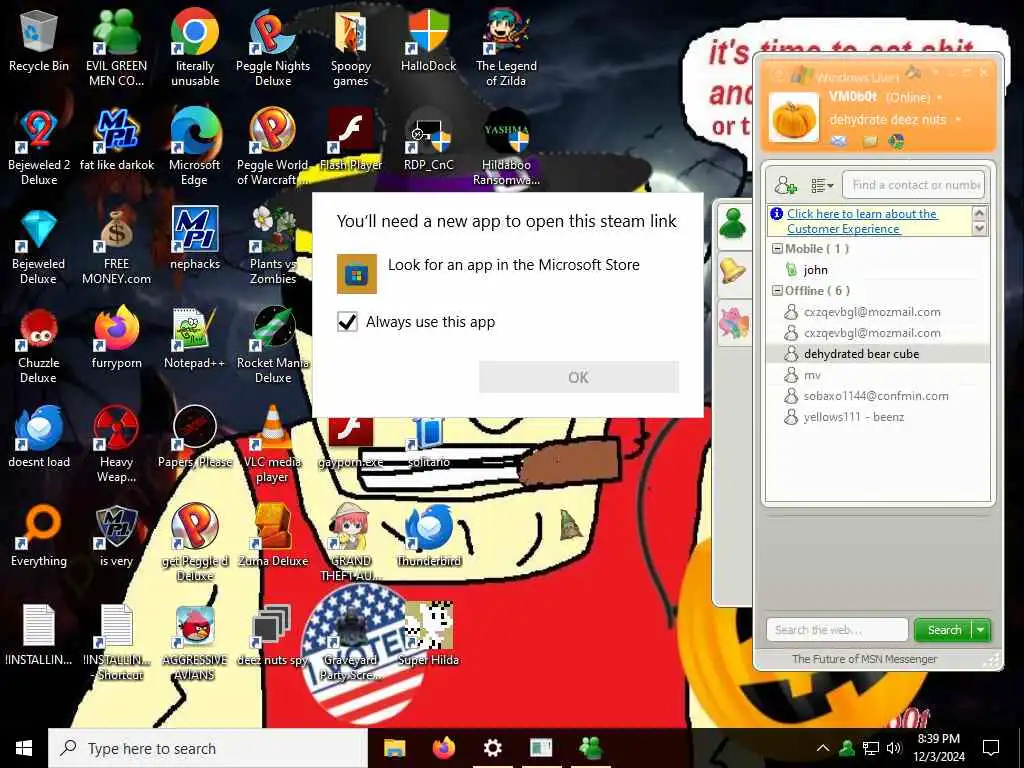Screen dimensions: 1024x768
Task: Open the VLC media player icon
Action: 272,445
